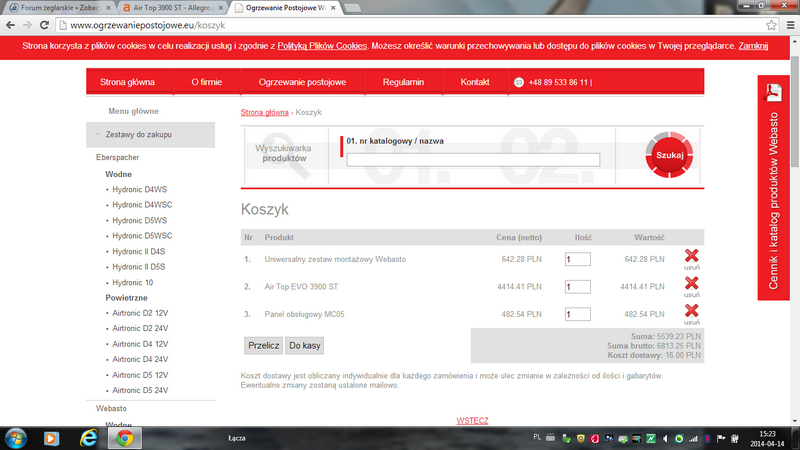Follow the Polityką Plików Cookies link
The height and width of the screenshot is (450, 800).
[322, 46]
